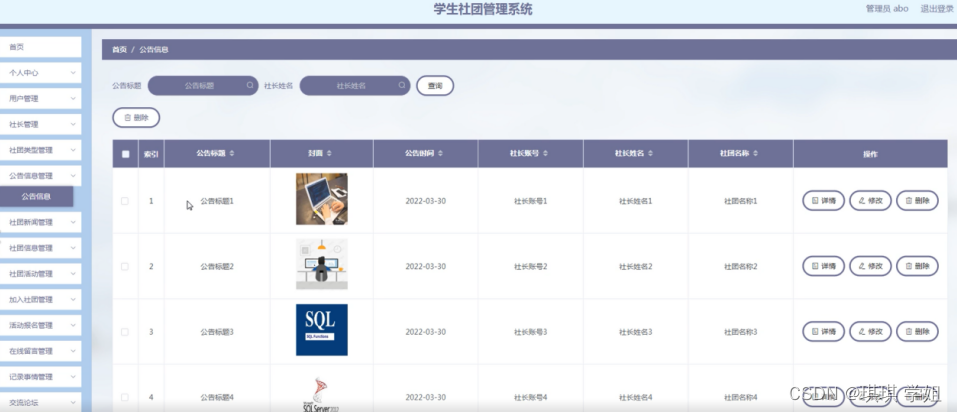Open the laptop cover image in row 1
This screenshot has height=412, width=957.
[322, 199]
